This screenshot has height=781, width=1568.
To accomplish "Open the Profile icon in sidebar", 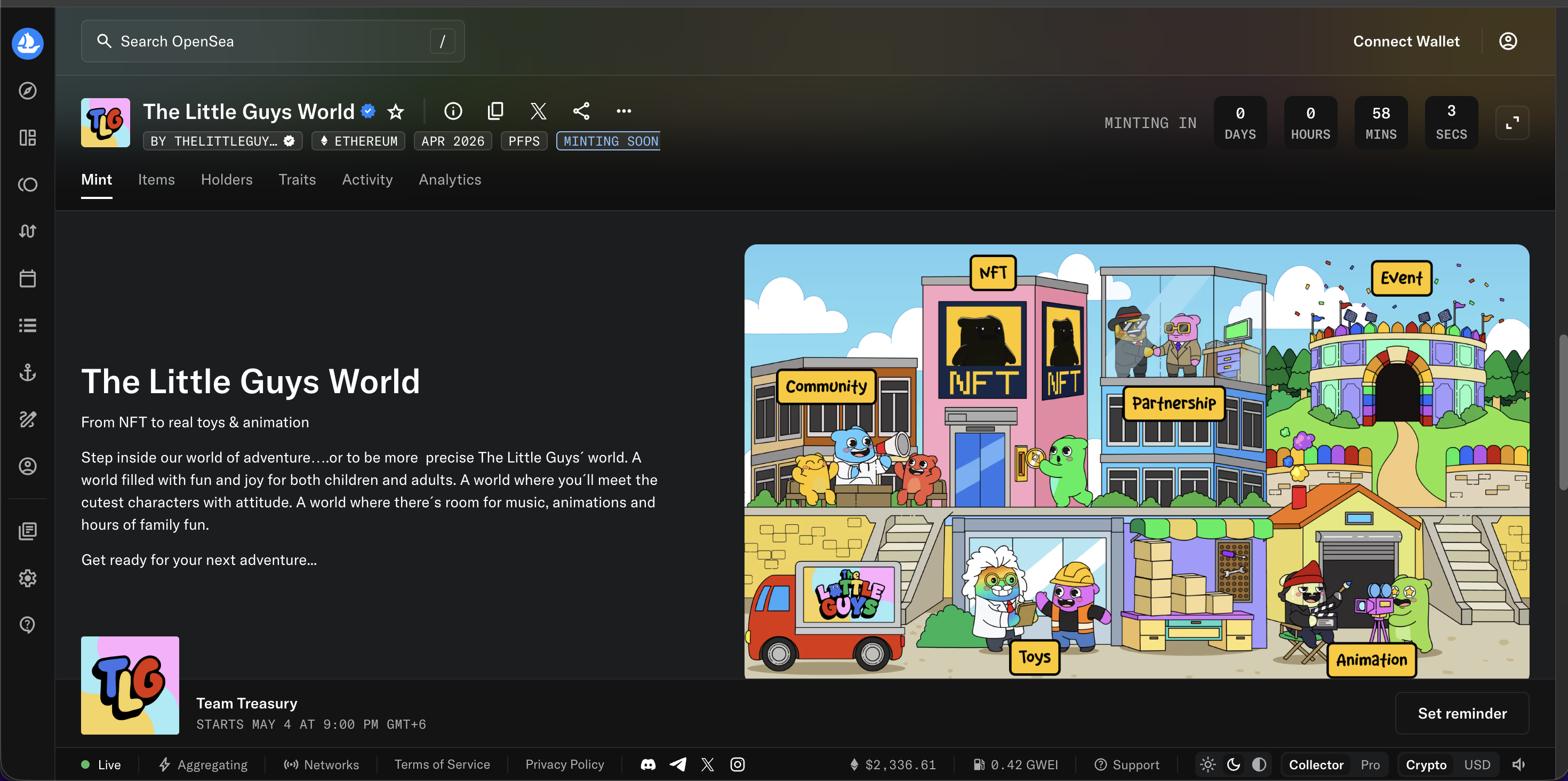I will tap(27, 466).
